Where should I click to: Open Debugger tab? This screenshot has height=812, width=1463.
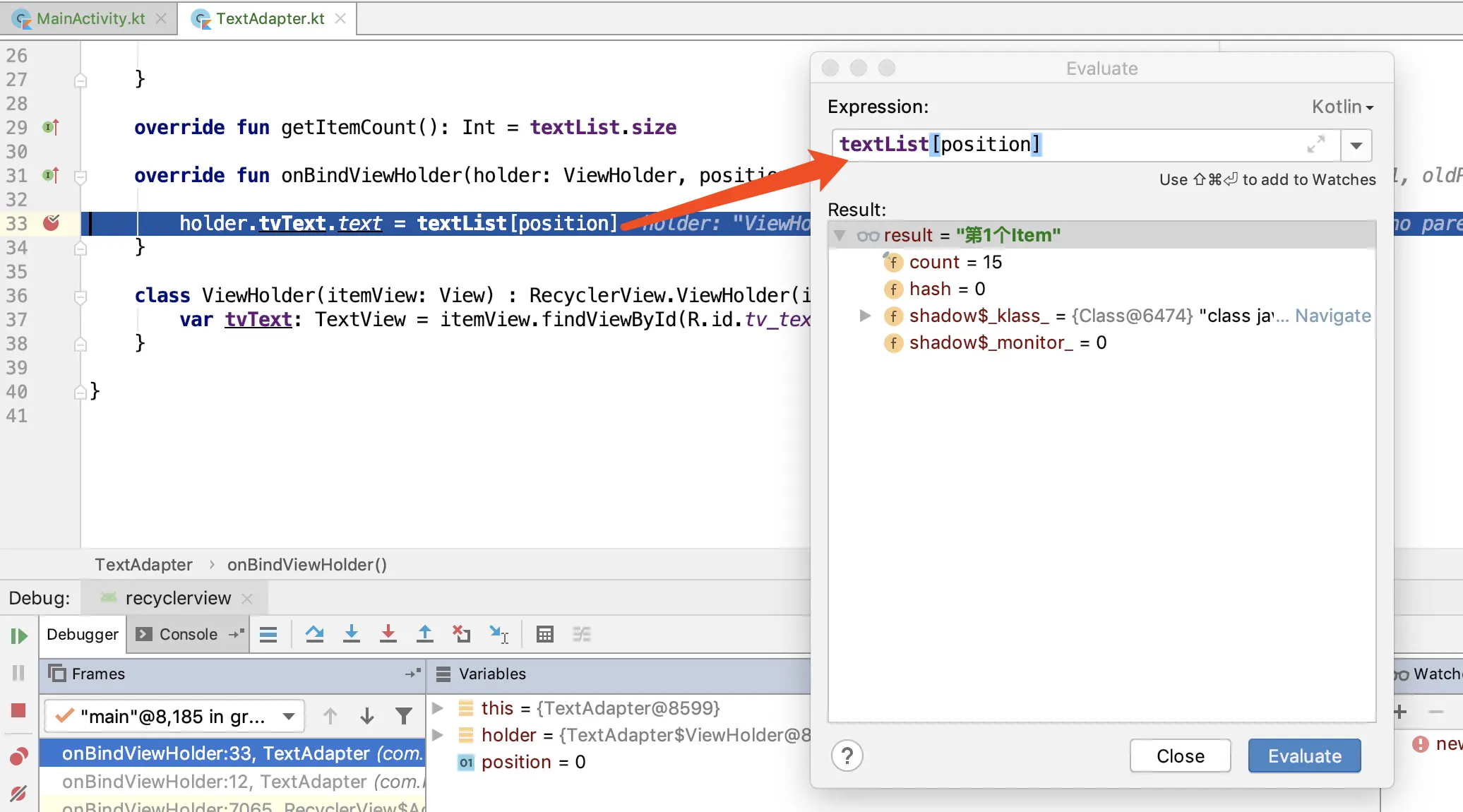pos(83,634)
